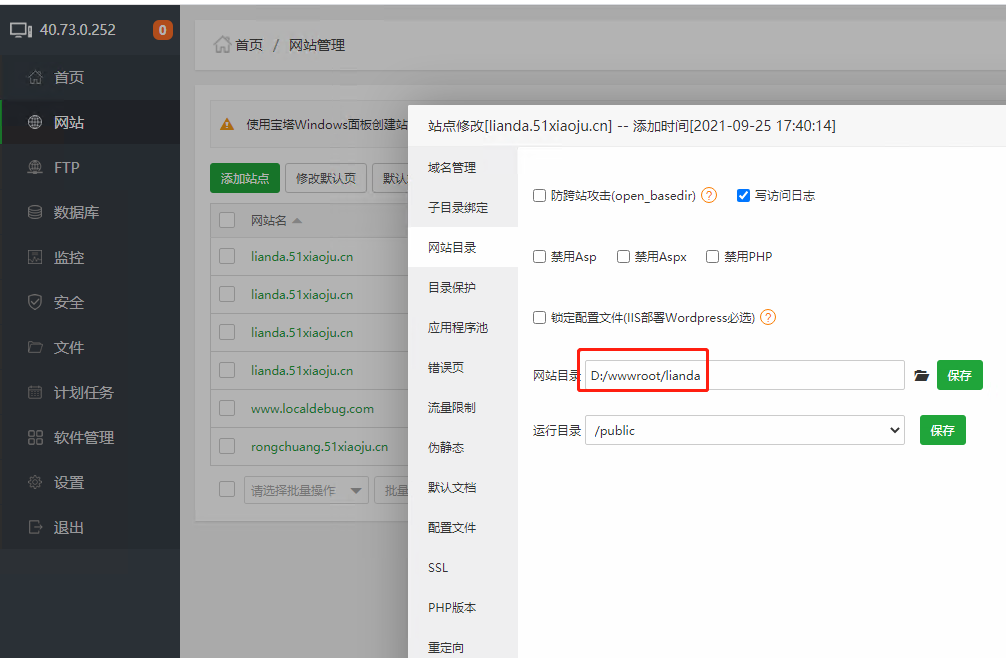
Task: Sort by 网站名 arrow icon
Action: tap(297, 221)
